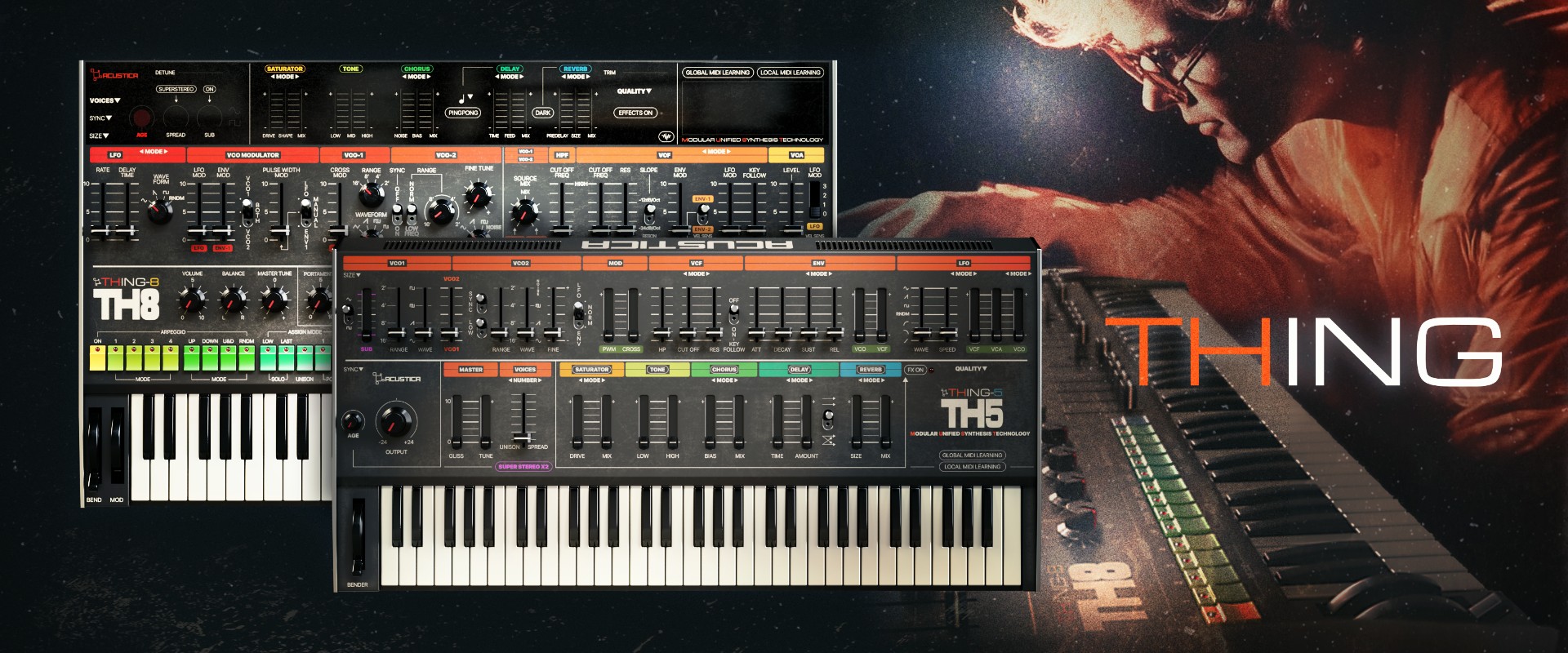1568x653 pixels.
Task: Toggle the ENV-1/ENV-2 switch on TH8
Action: (x=702, y=214)
